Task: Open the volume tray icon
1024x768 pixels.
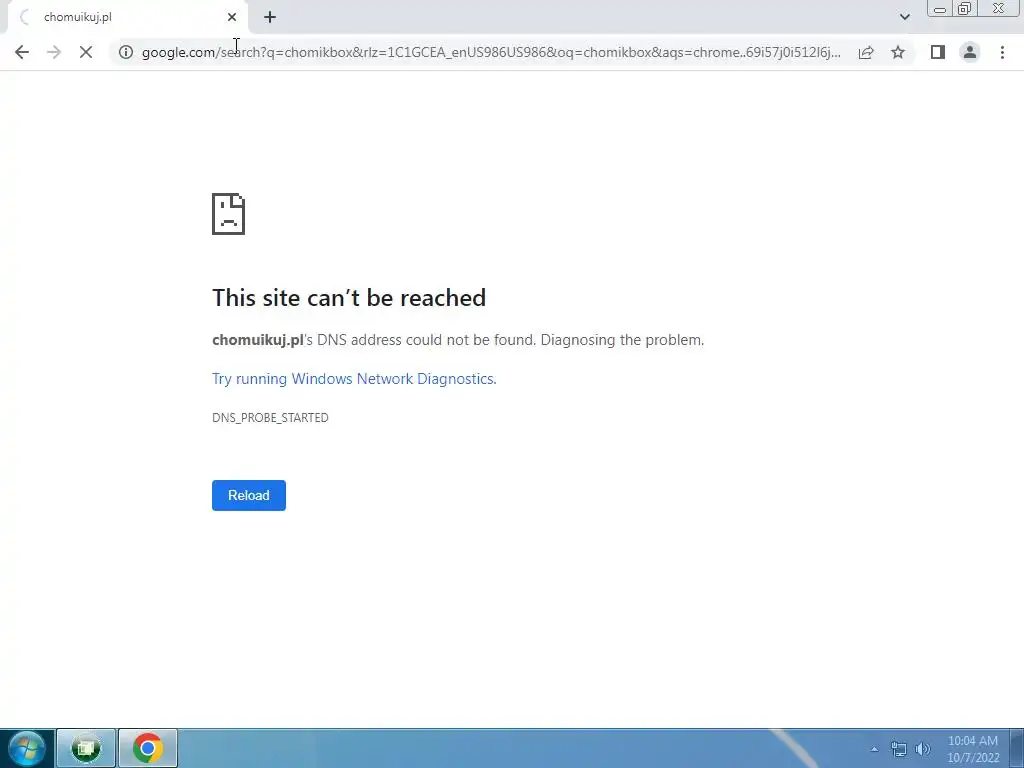Action: (922, 749)
